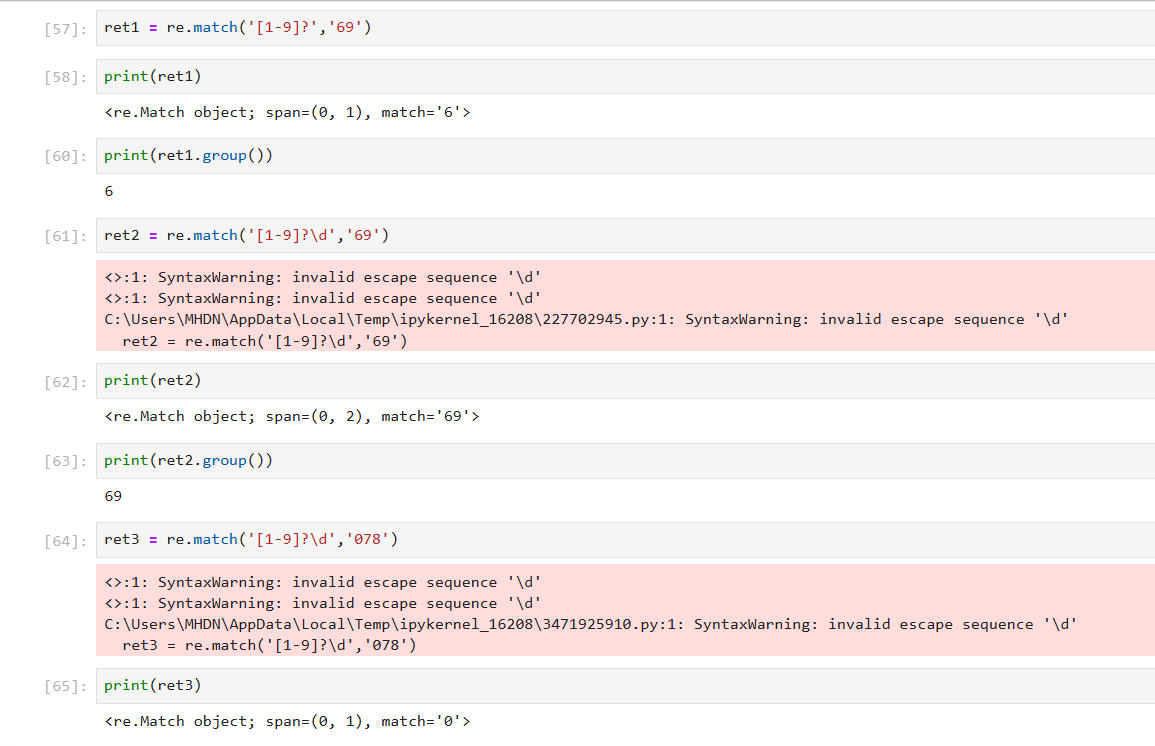This screenshot has width=1155, height=746.
Task: Click the '[1-9]?' pattern in cell 57
Action: tap(283, 28)
